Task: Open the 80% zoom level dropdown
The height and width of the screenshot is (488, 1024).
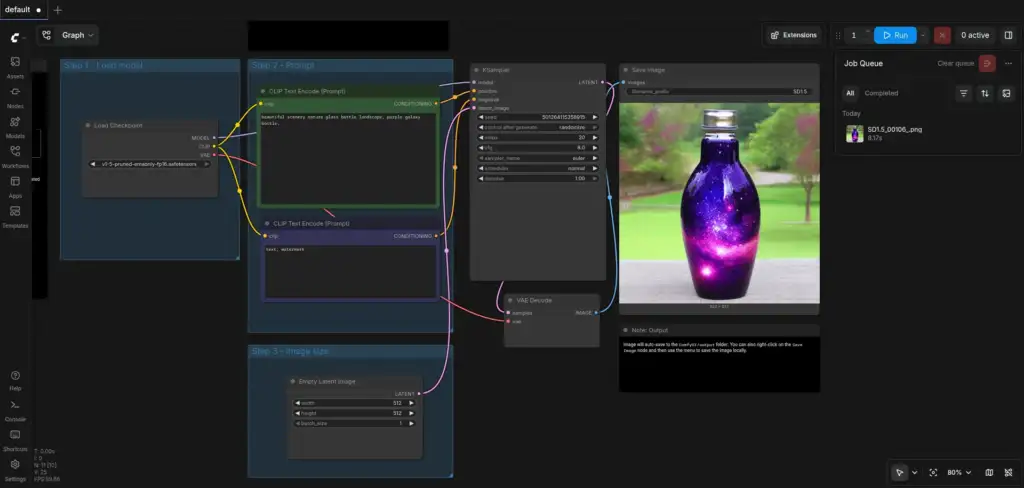Action: (959, 472)
